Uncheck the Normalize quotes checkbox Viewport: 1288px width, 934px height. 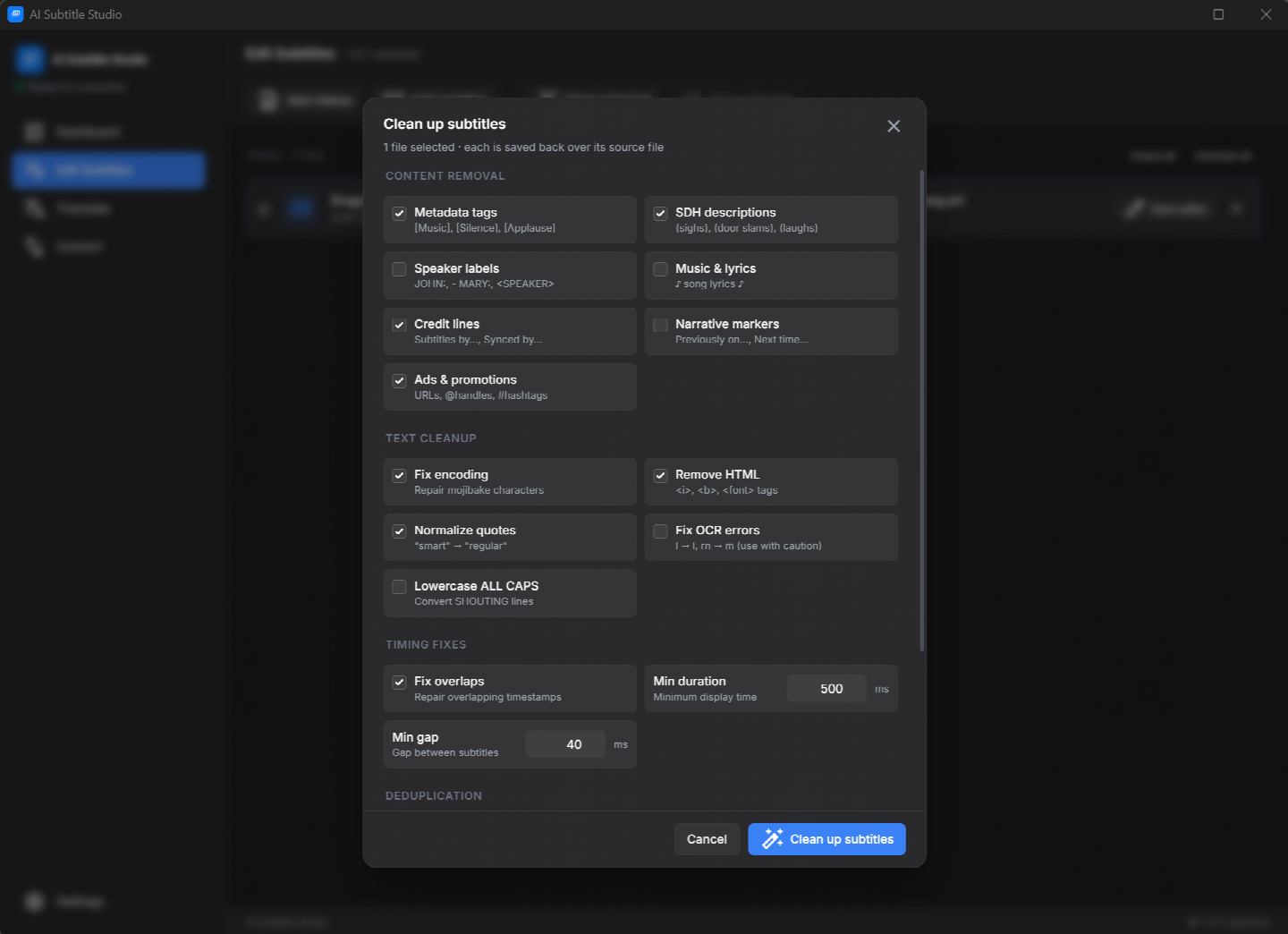[x=400, y=531]
